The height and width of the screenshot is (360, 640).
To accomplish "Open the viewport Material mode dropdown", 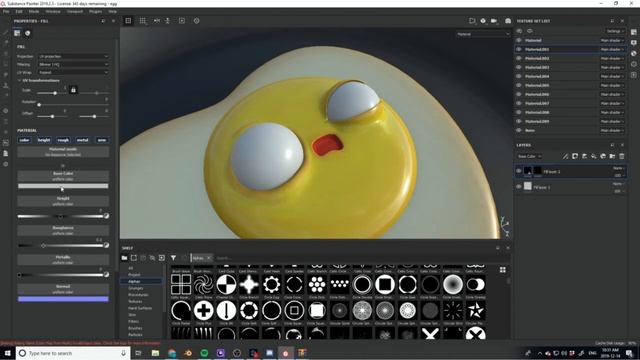I will pos(483,34).
